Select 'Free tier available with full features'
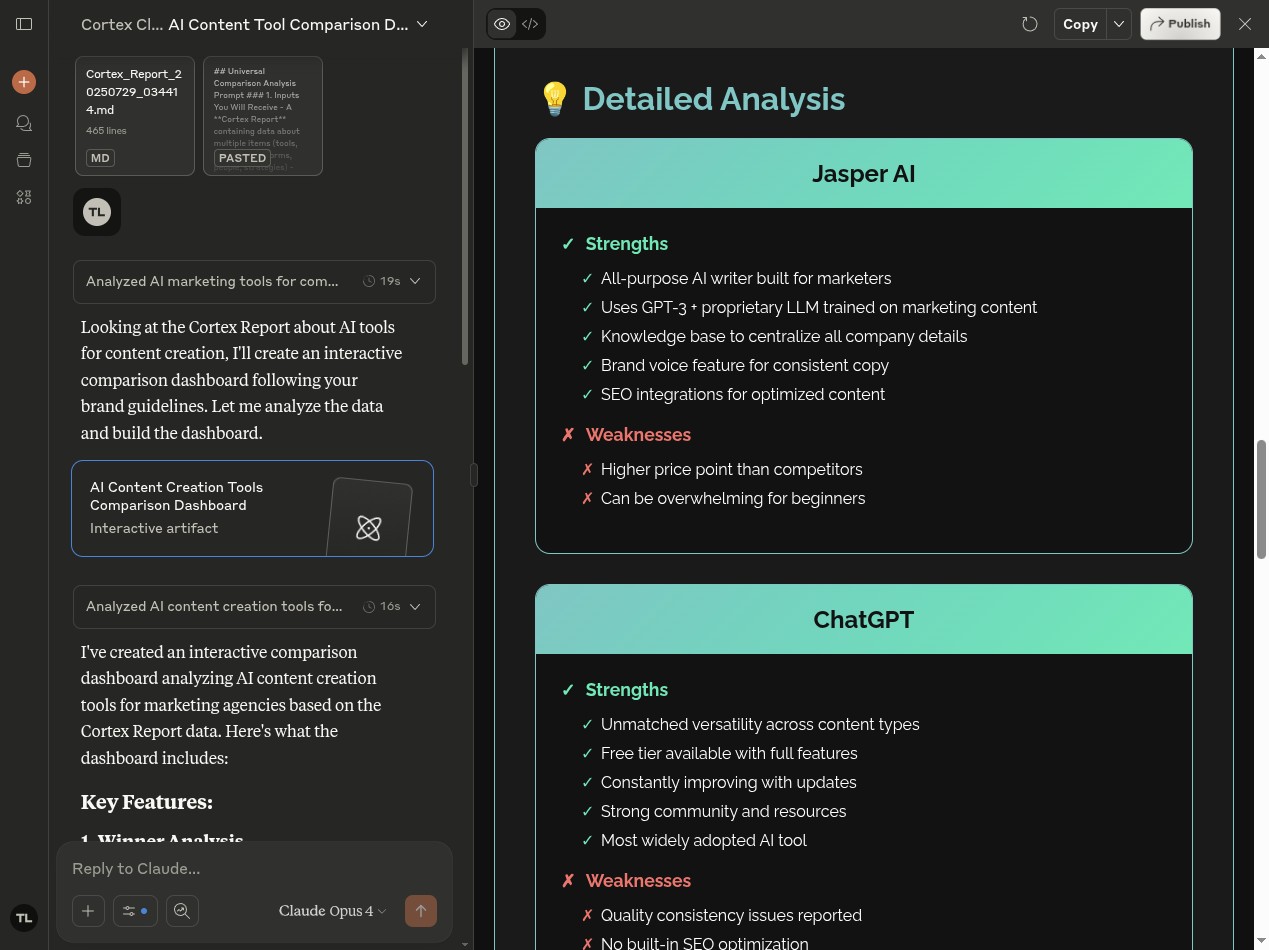 (729, 753)
